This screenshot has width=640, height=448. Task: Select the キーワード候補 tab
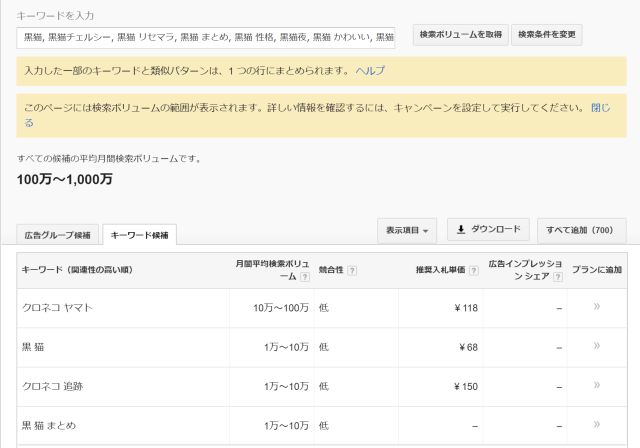pyautogui.click(x=140, y=235)
